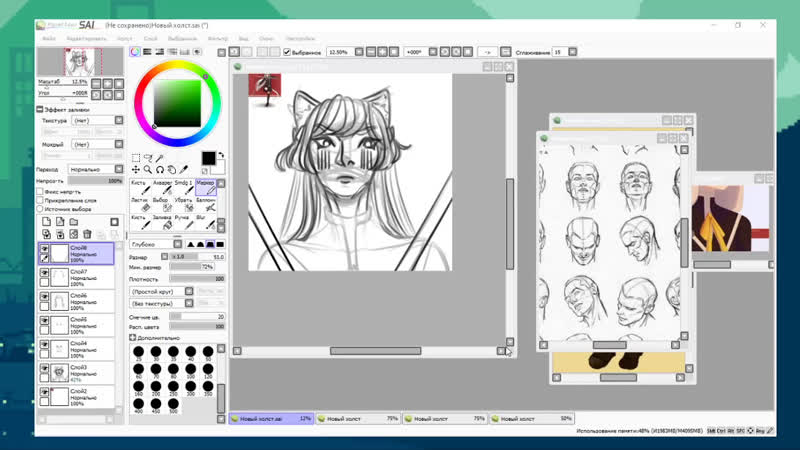Screen dimensions: 800x450
Task: Select the Ластик eraser tool
Action: (x=141, y=206)
